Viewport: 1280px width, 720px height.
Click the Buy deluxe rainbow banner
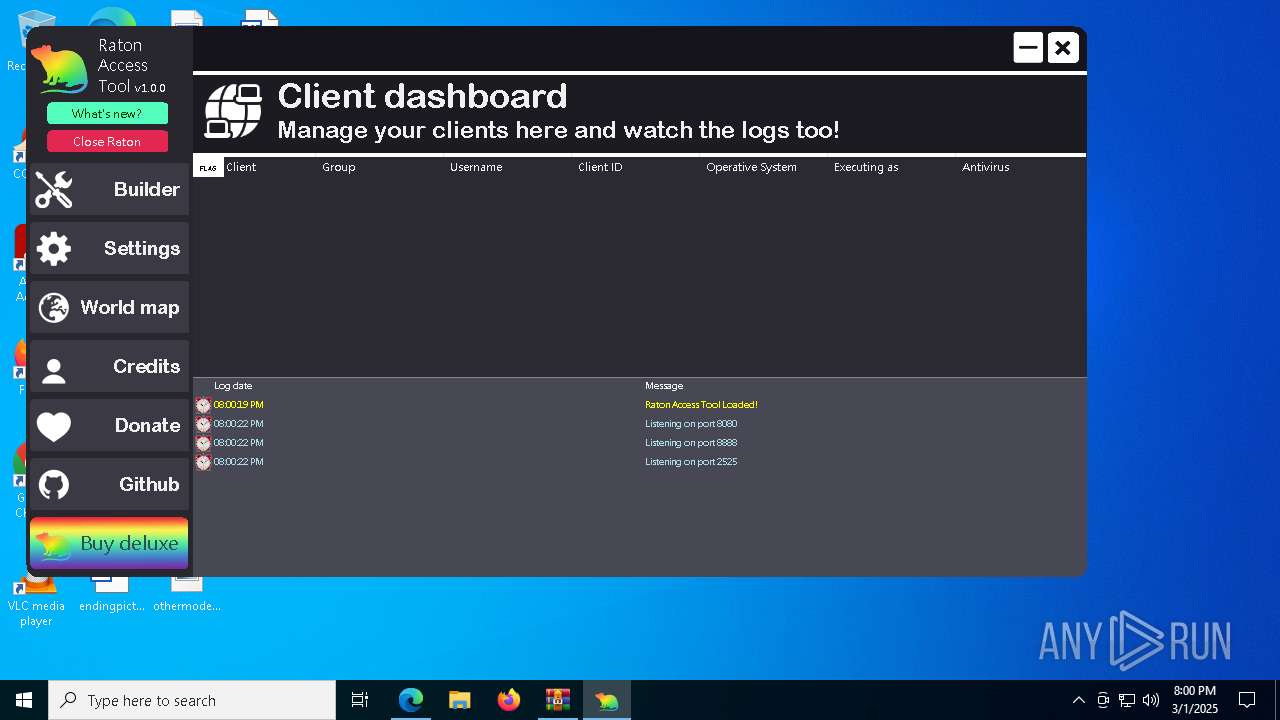[109, 543]
